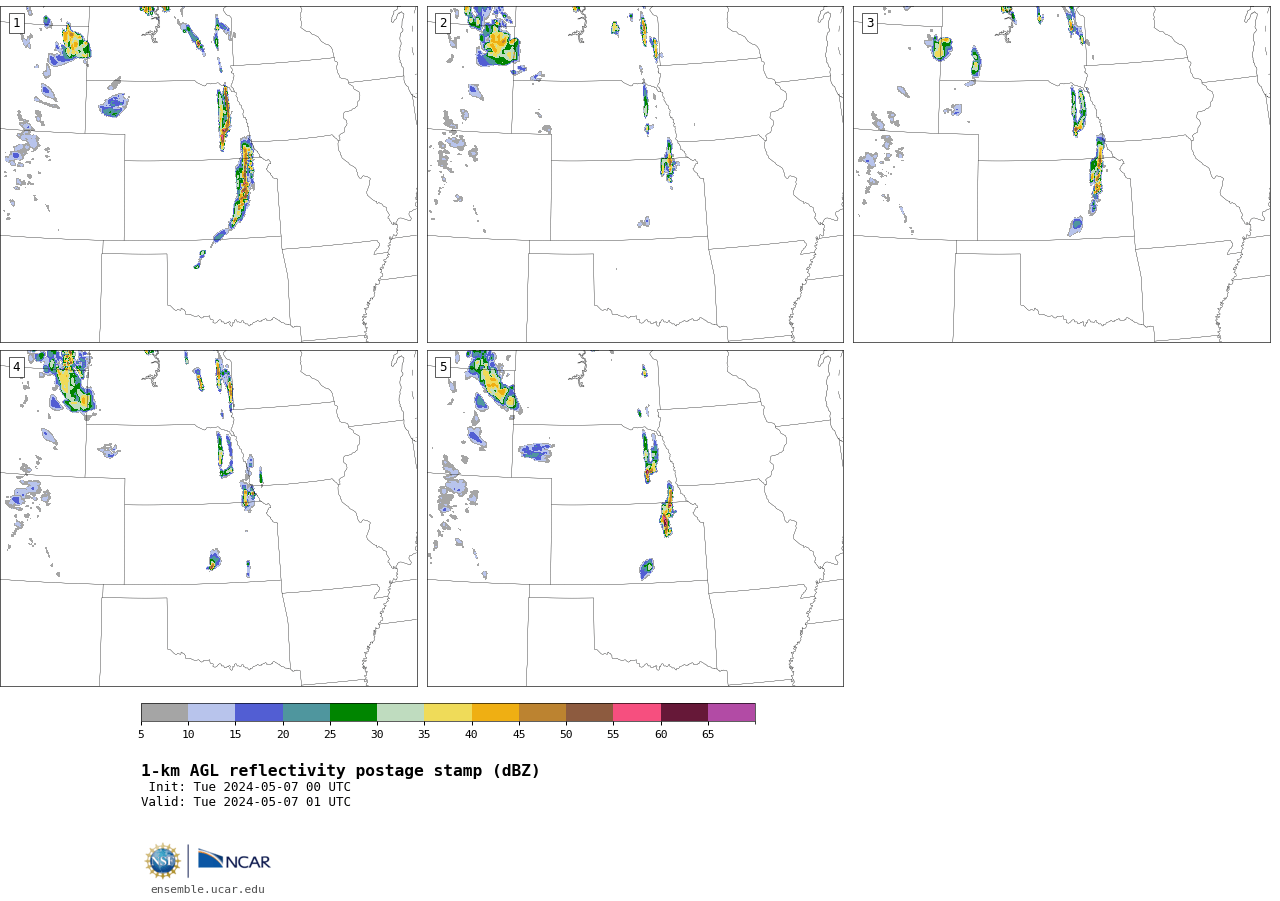The height and width of the screenshot is (901, 1280).
Task: Select the yellow 35-40 dBZ swatch
Action: pos(448,713)
